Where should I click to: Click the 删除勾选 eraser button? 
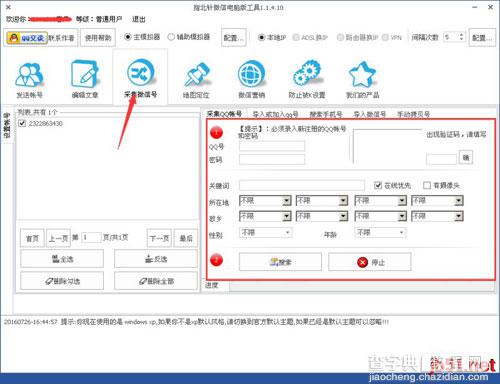62,281
